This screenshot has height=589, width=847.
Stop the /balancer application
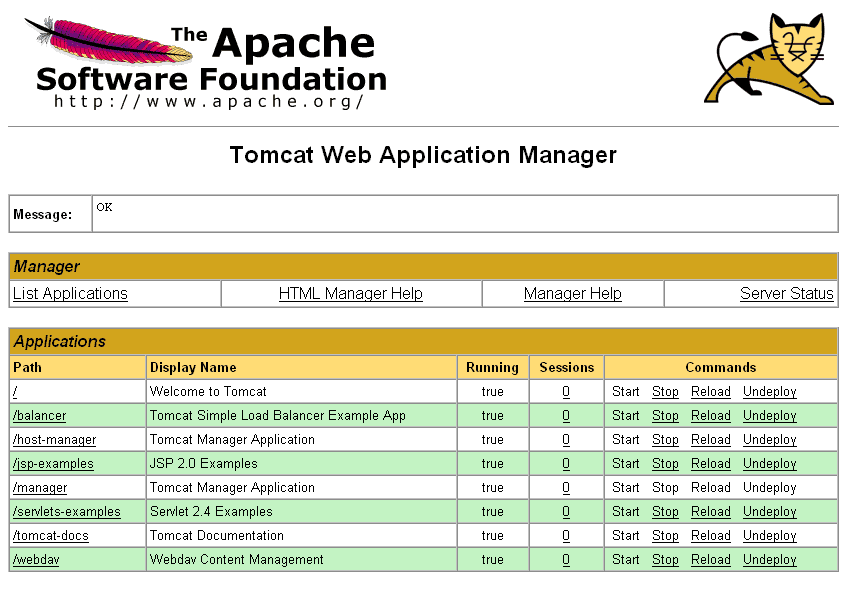(665, 416)
